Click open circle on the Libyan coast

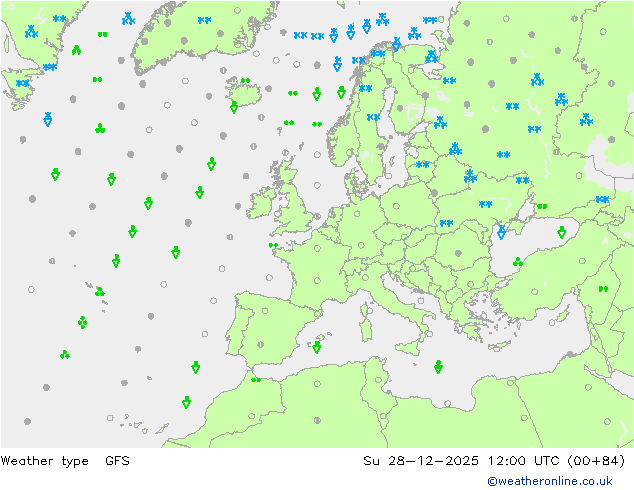[447, 403]
